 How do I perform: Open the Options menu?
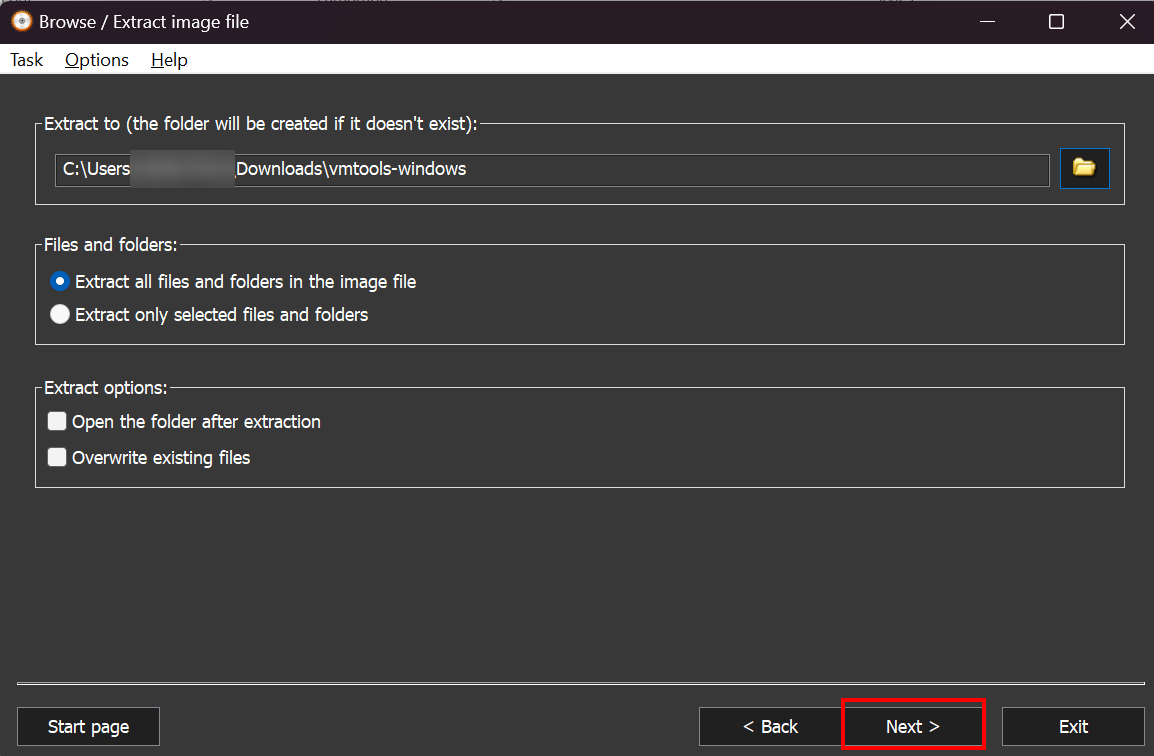coord(97,60)
